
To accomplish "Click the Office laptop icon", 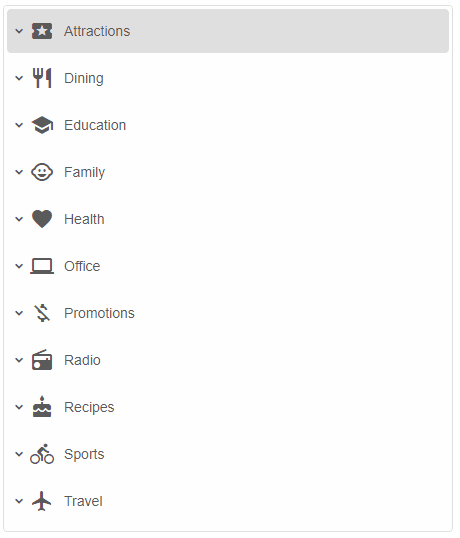I will [42, 266].
